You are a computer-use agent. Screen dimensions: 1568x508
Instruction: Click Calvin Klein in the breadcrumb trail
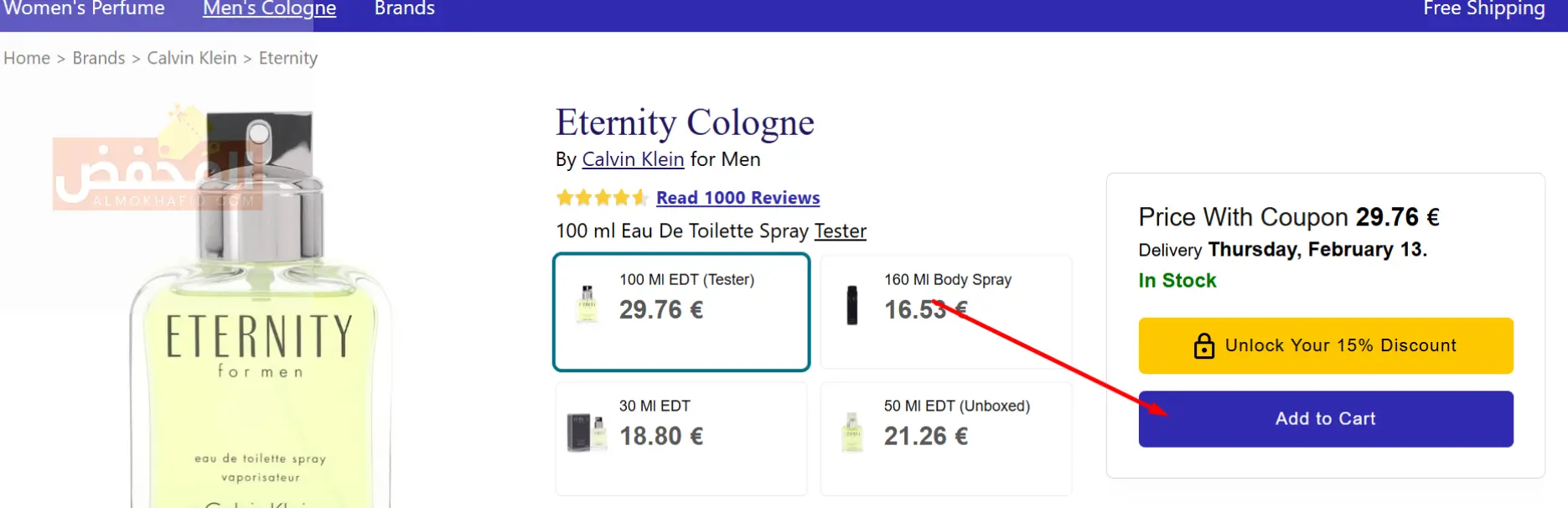tap(192, 58)
